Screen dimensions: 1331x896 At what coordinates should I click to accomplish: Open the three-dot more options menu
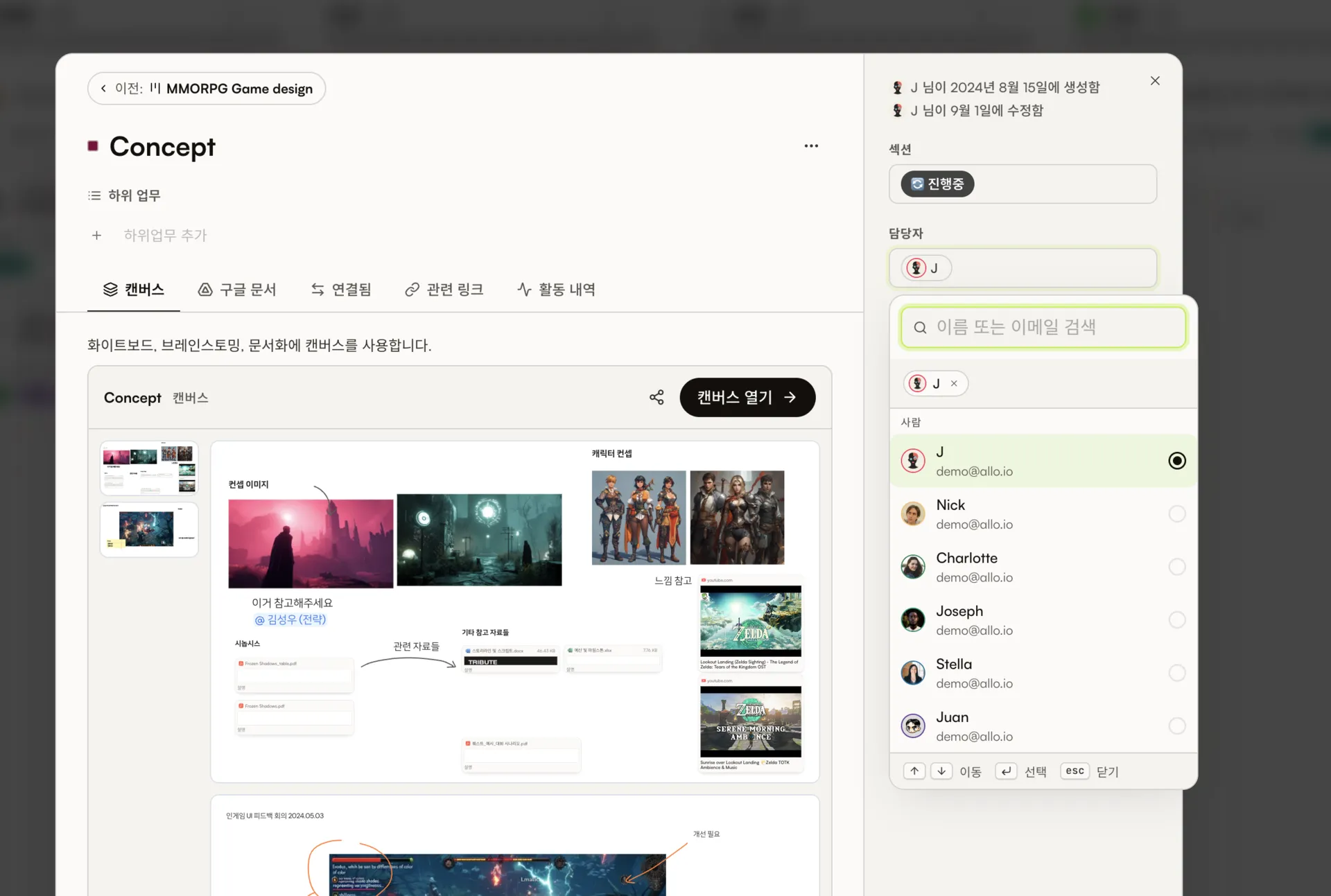[811, 146]
